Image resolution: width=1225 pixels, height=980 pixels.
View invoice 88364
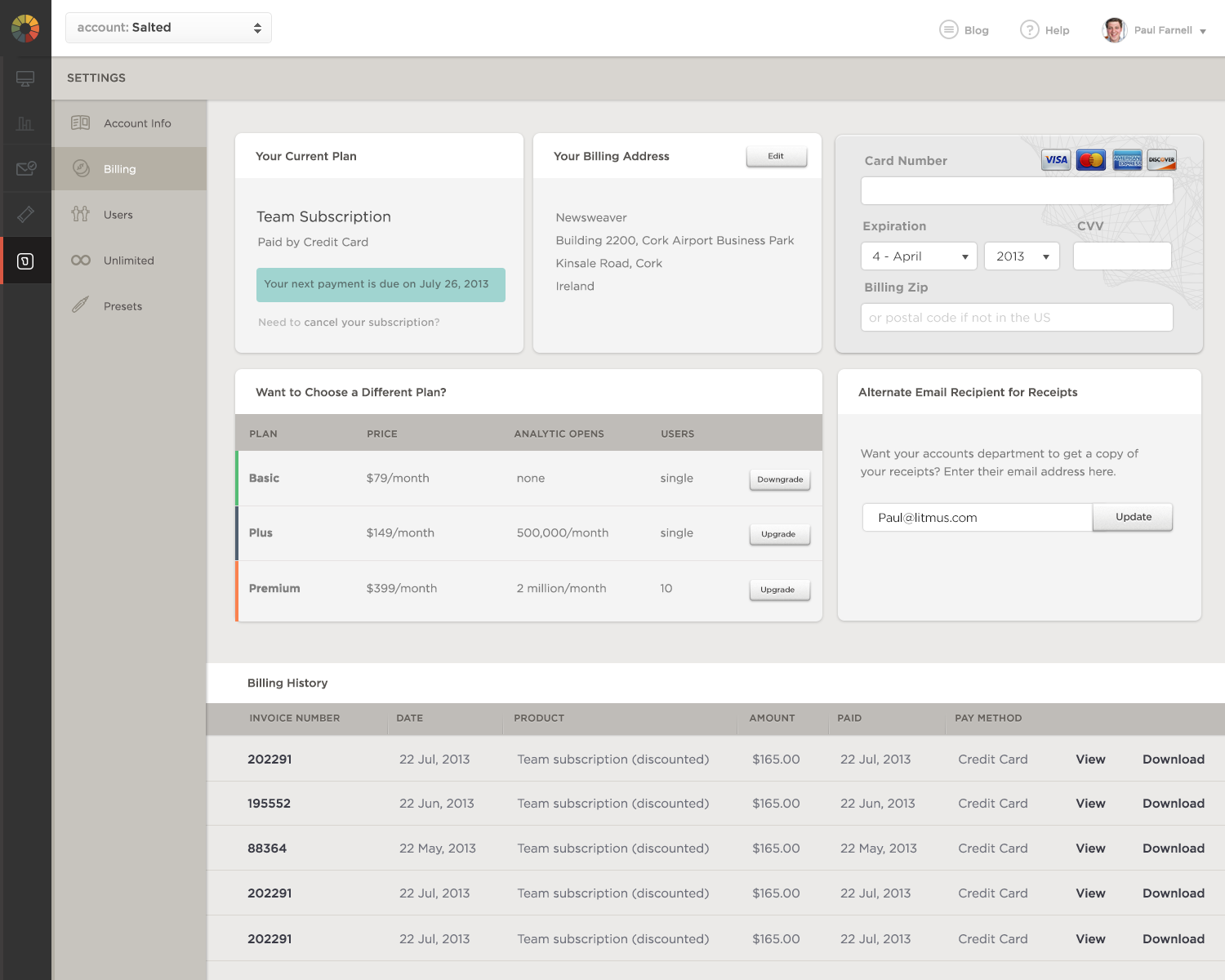point(1090,849)
